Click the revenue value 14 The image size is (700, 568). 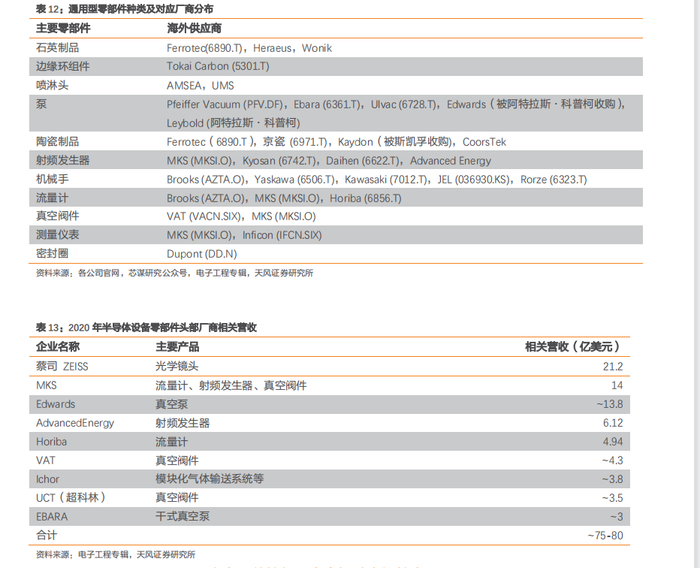pyautogui.click(x=617, y=385)
